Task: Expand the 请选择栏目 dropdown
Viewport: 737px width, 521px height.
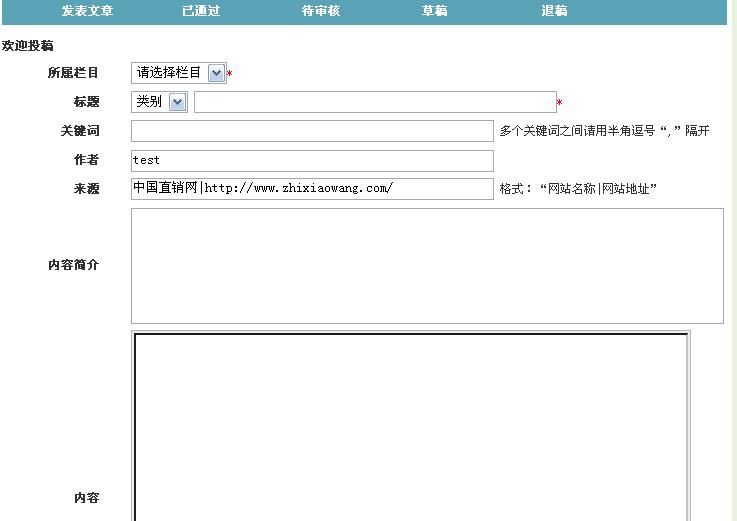Action: pos(178,73)
